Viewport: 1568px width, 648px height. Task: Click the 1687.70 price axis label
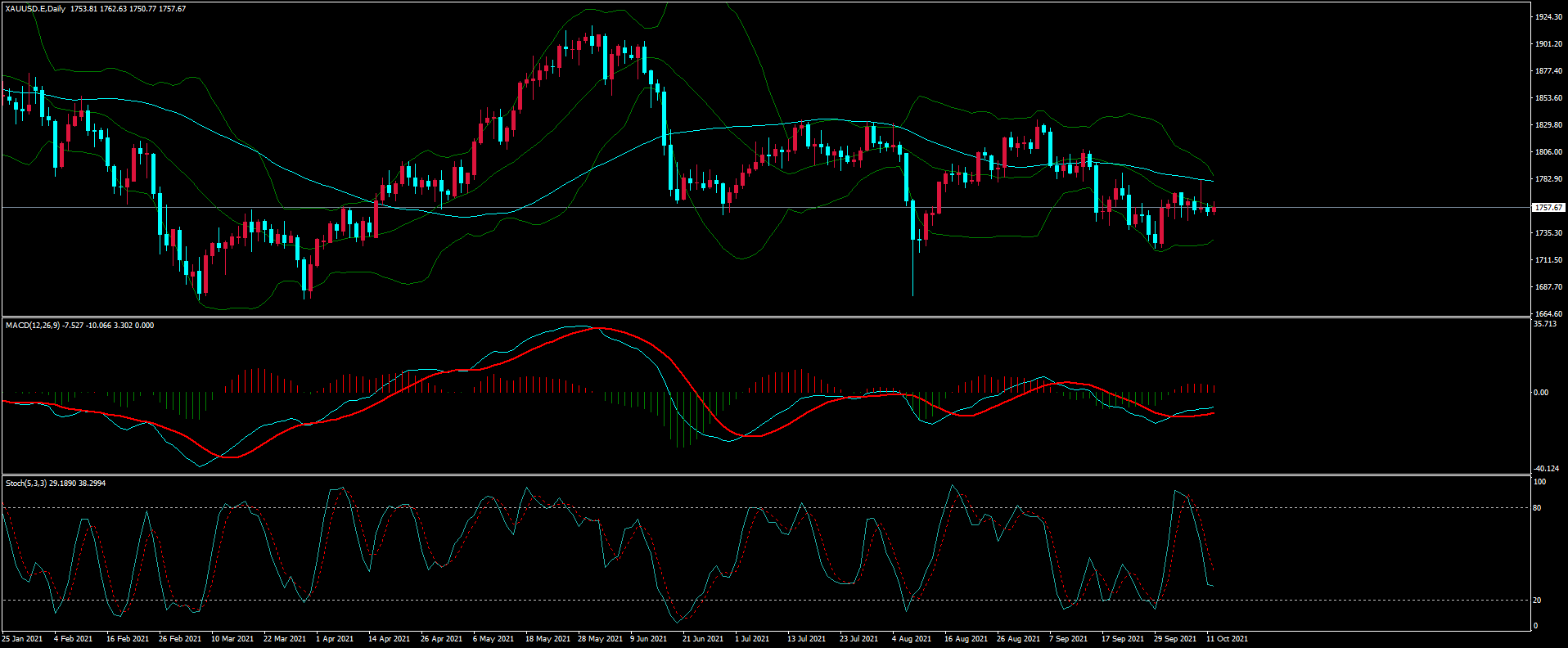[1548, 287]
